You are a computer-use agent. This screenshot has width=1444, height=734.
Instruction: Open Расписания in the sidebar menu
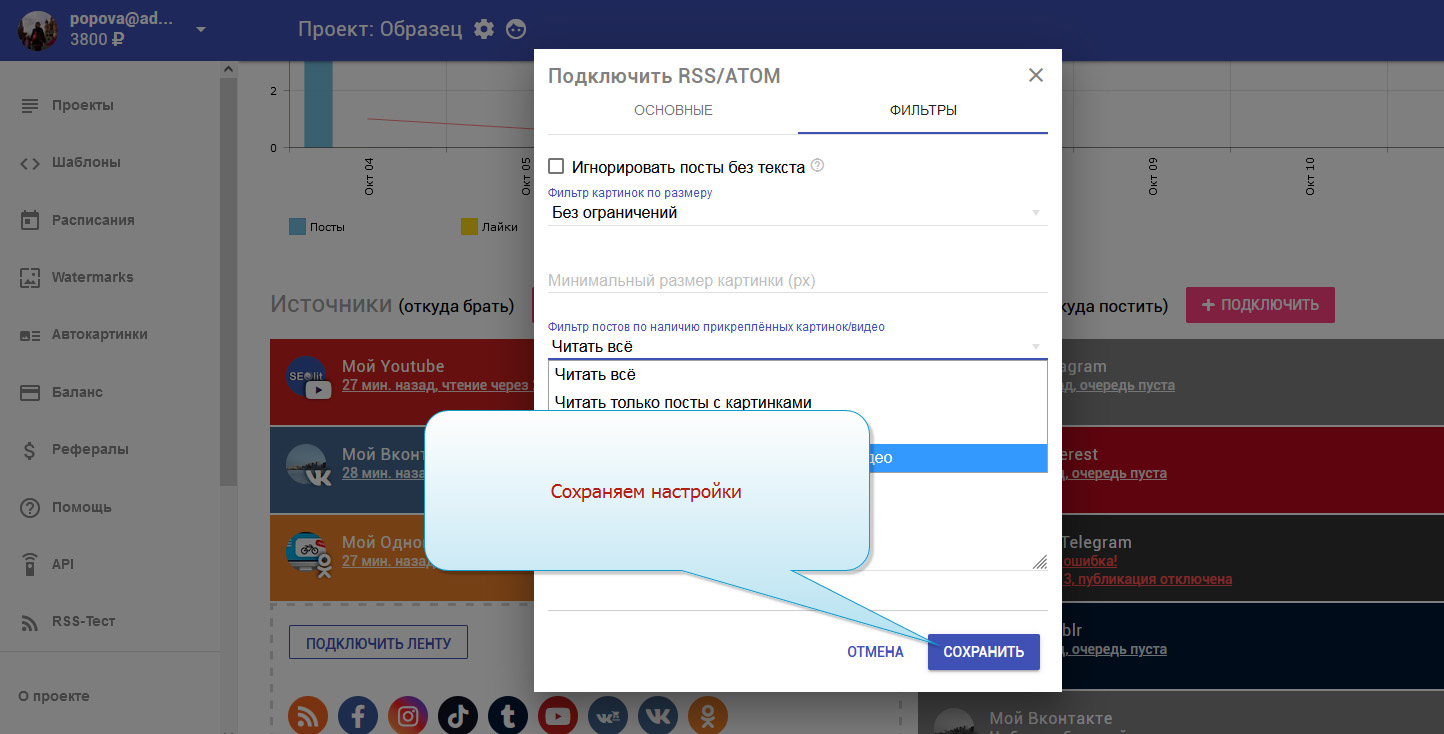[93, 220]
